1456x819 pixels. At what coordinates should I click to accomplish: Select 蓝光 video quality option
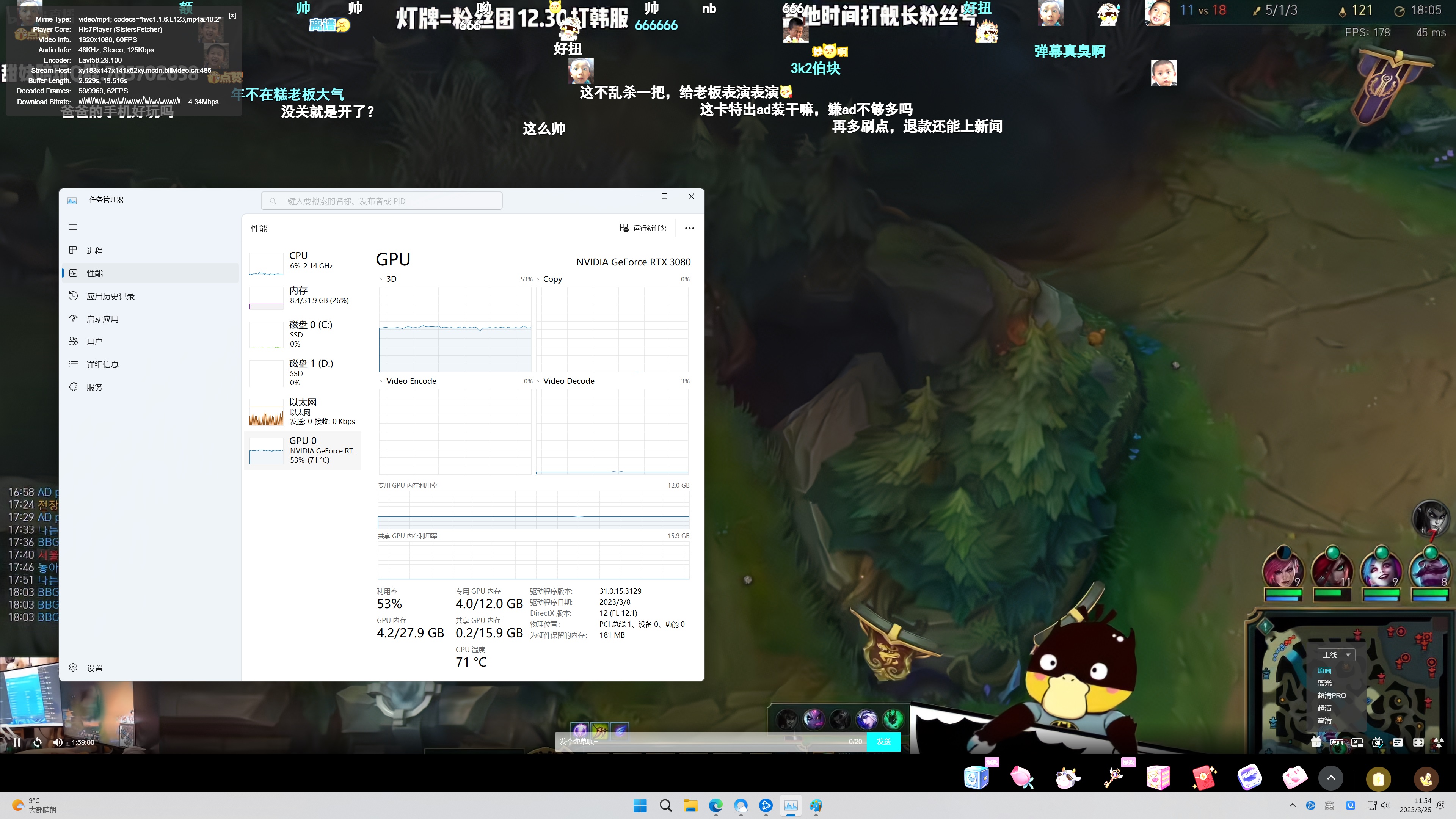pos(1324,683)
